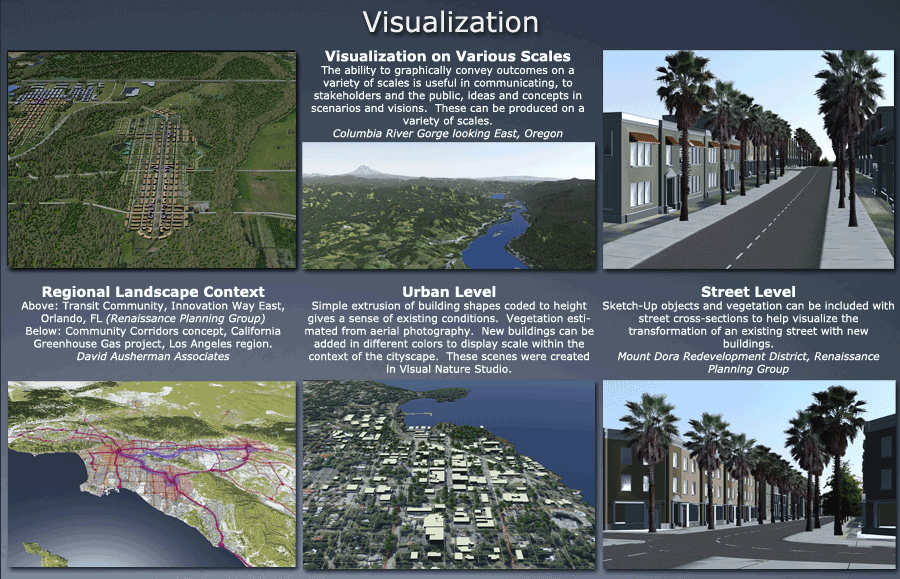This screenshot has height=579, width=900.
Task: Select the Regional Landscape Context heading
Action: (x=152, y=292)
